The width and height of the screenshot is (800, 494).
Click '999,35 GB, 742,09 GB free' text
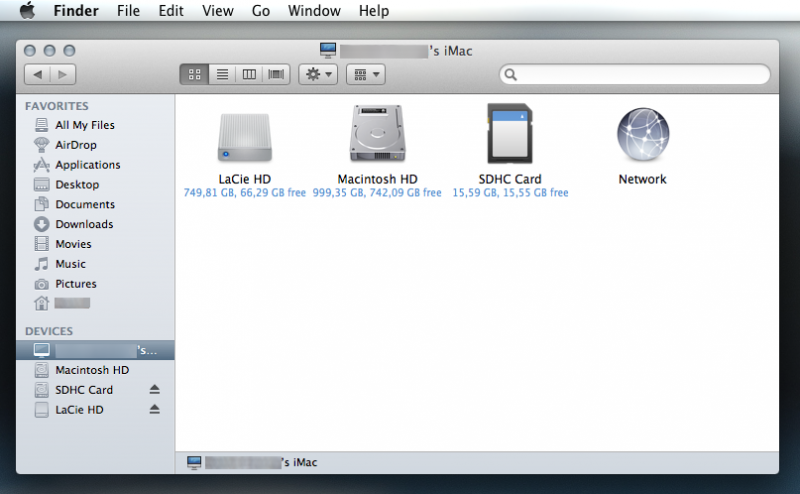point(377,193)
